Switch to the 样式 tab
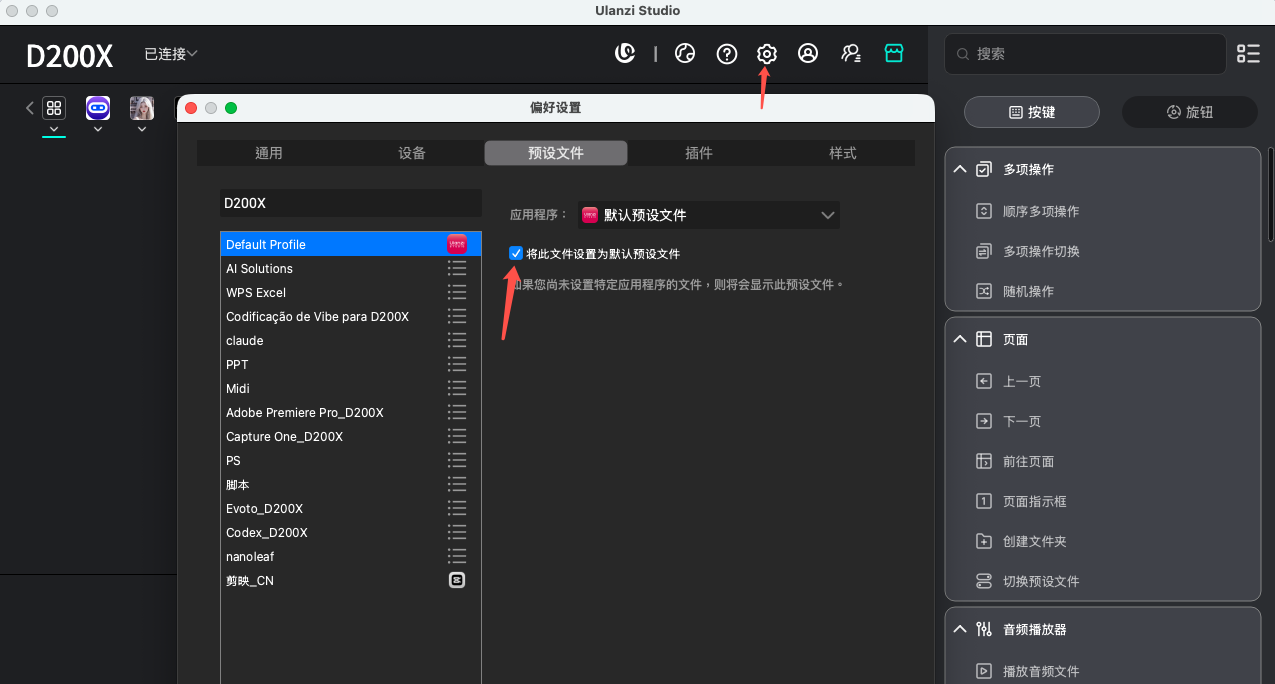 (843, 153)
